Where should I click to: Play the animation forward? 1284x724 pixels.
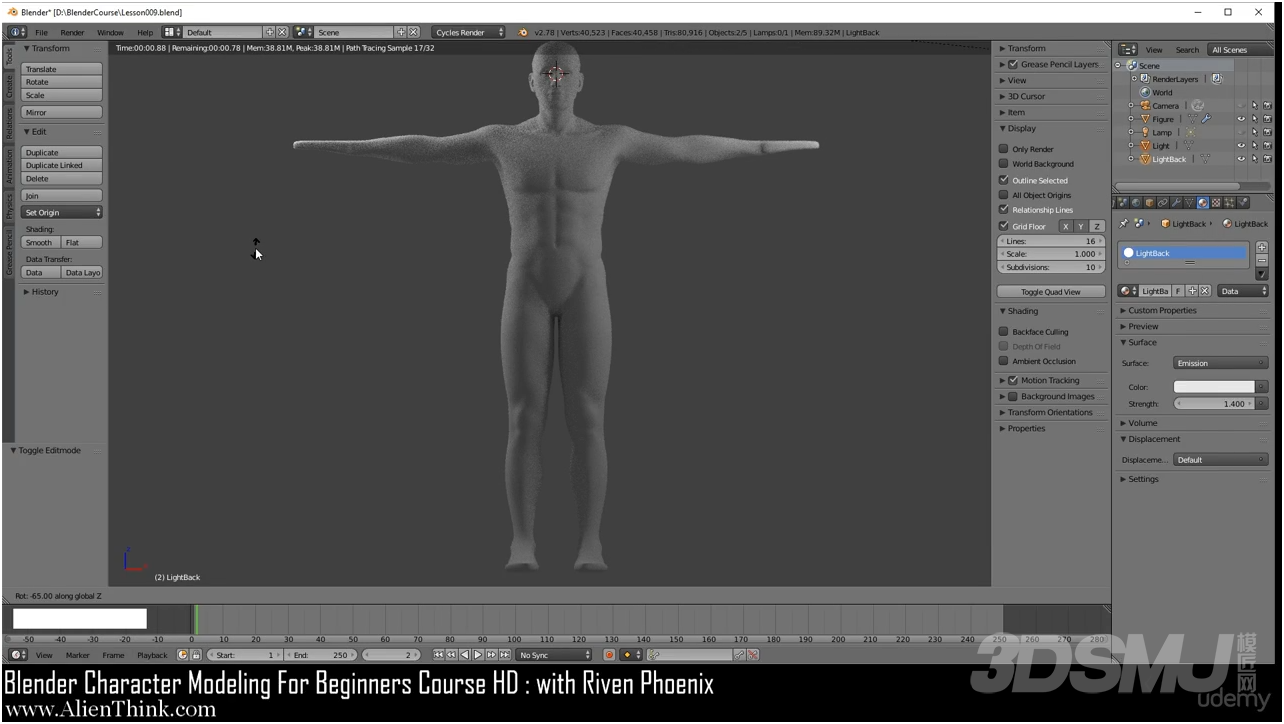click(478, 655)
